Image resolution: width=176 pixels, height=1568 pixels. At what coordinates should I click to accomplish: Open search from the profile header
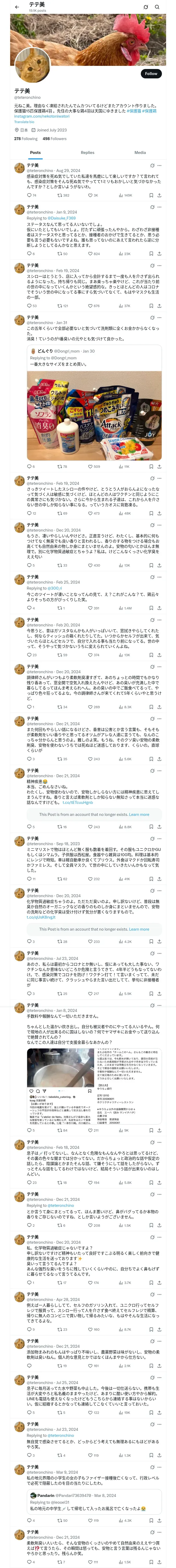157,7
